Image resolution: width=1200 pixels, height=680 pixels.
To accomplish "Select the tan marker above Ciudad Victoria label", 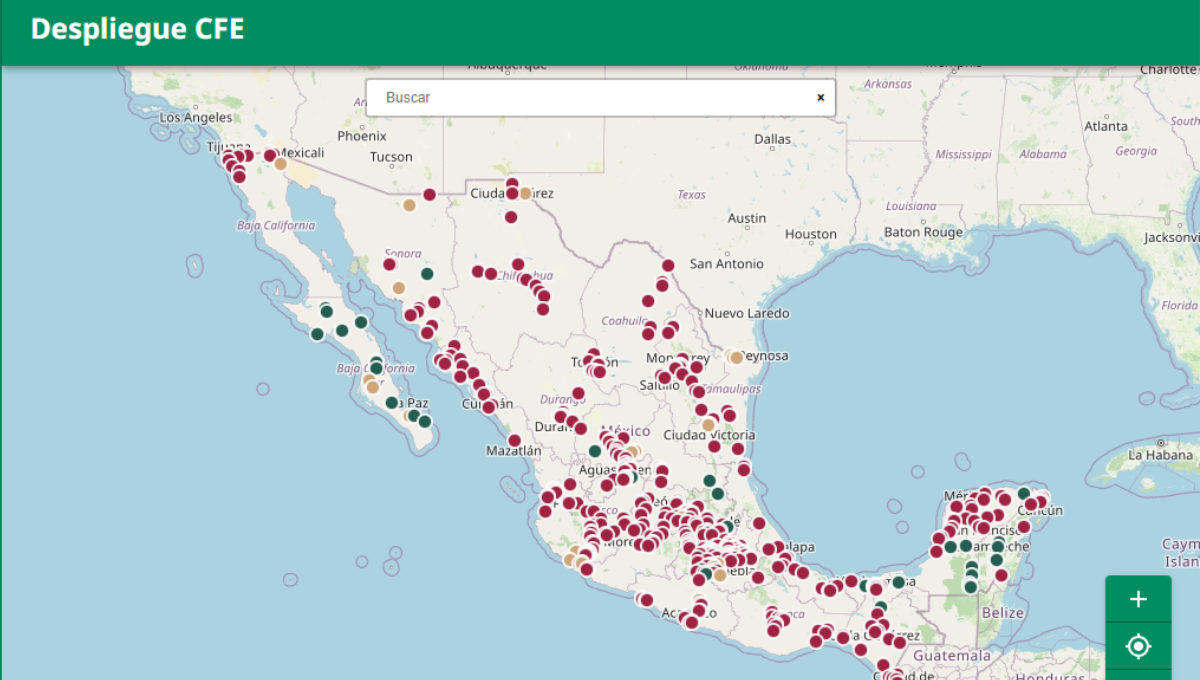I will pyautogui.click(x=708, y=424).
